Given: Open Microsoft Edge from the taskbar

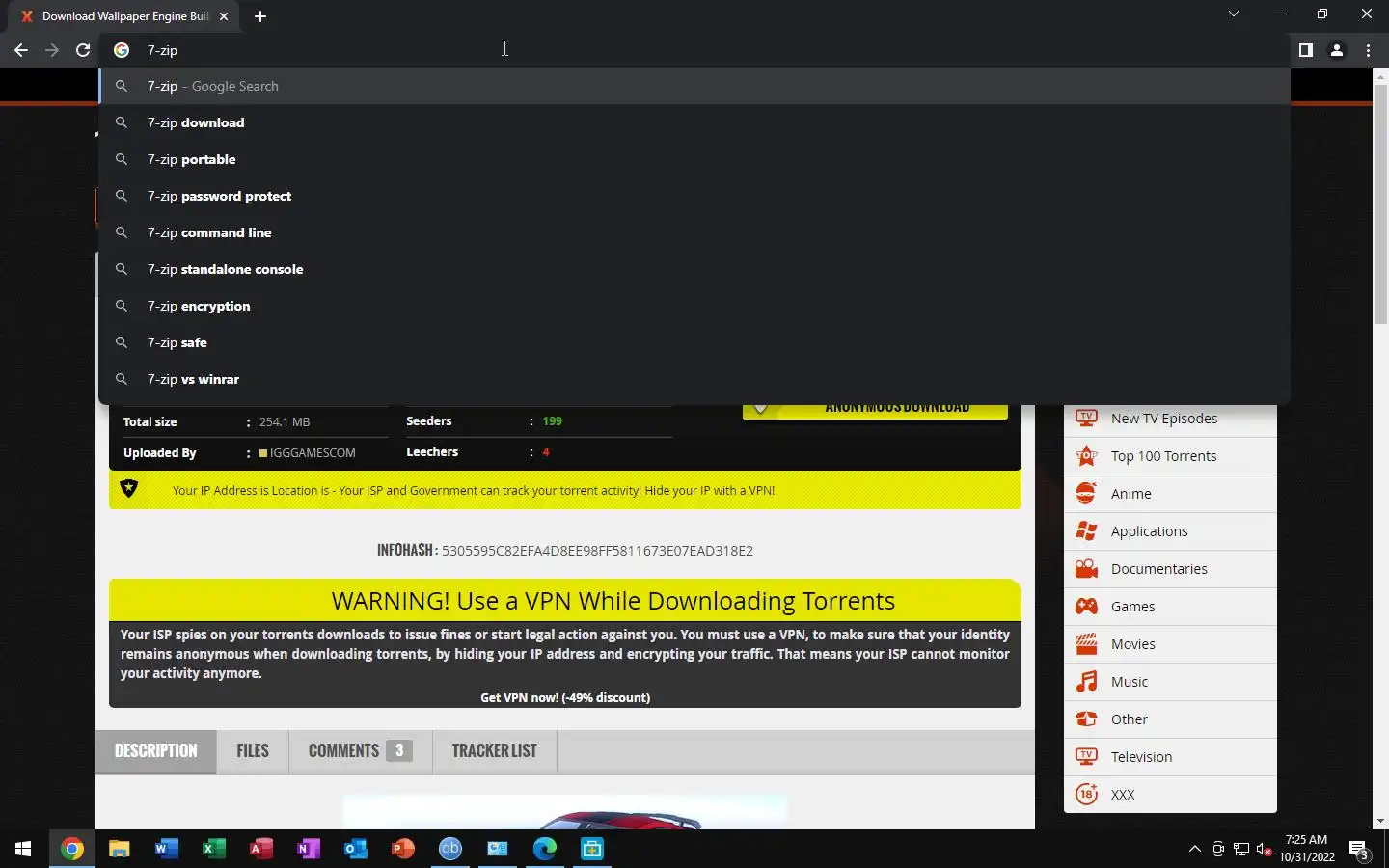Looking at the screenshot, I should coord(545,849).
